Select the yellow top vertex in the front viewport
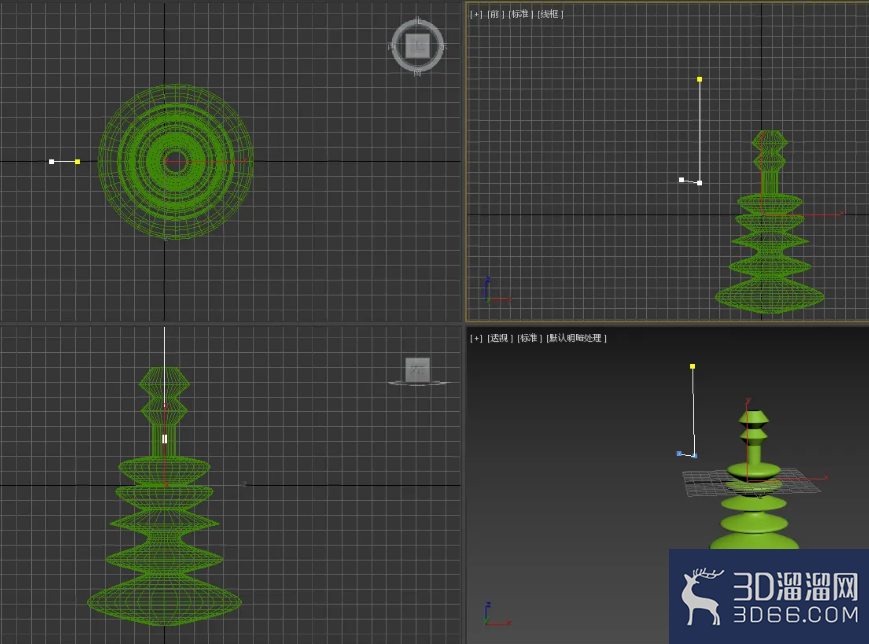Screen dimensions: 869x644 [699, 80]
